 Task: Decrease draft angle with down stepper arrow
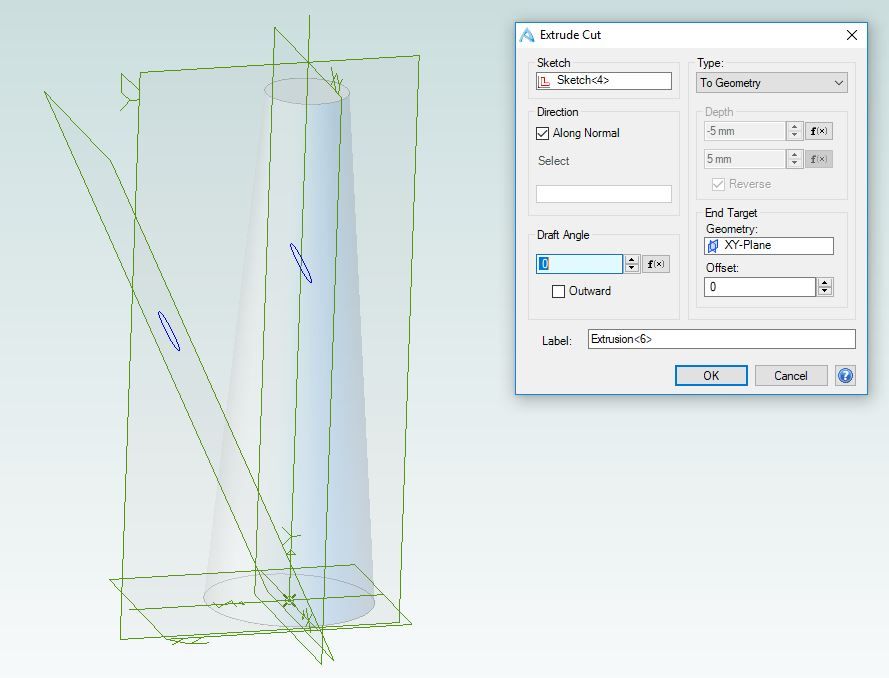[x=632, y=268]
